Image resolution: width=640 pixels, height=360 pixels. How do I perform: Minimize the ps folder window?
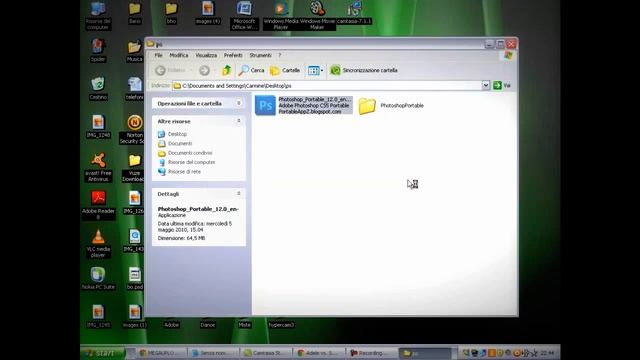[x=489, y=44]
